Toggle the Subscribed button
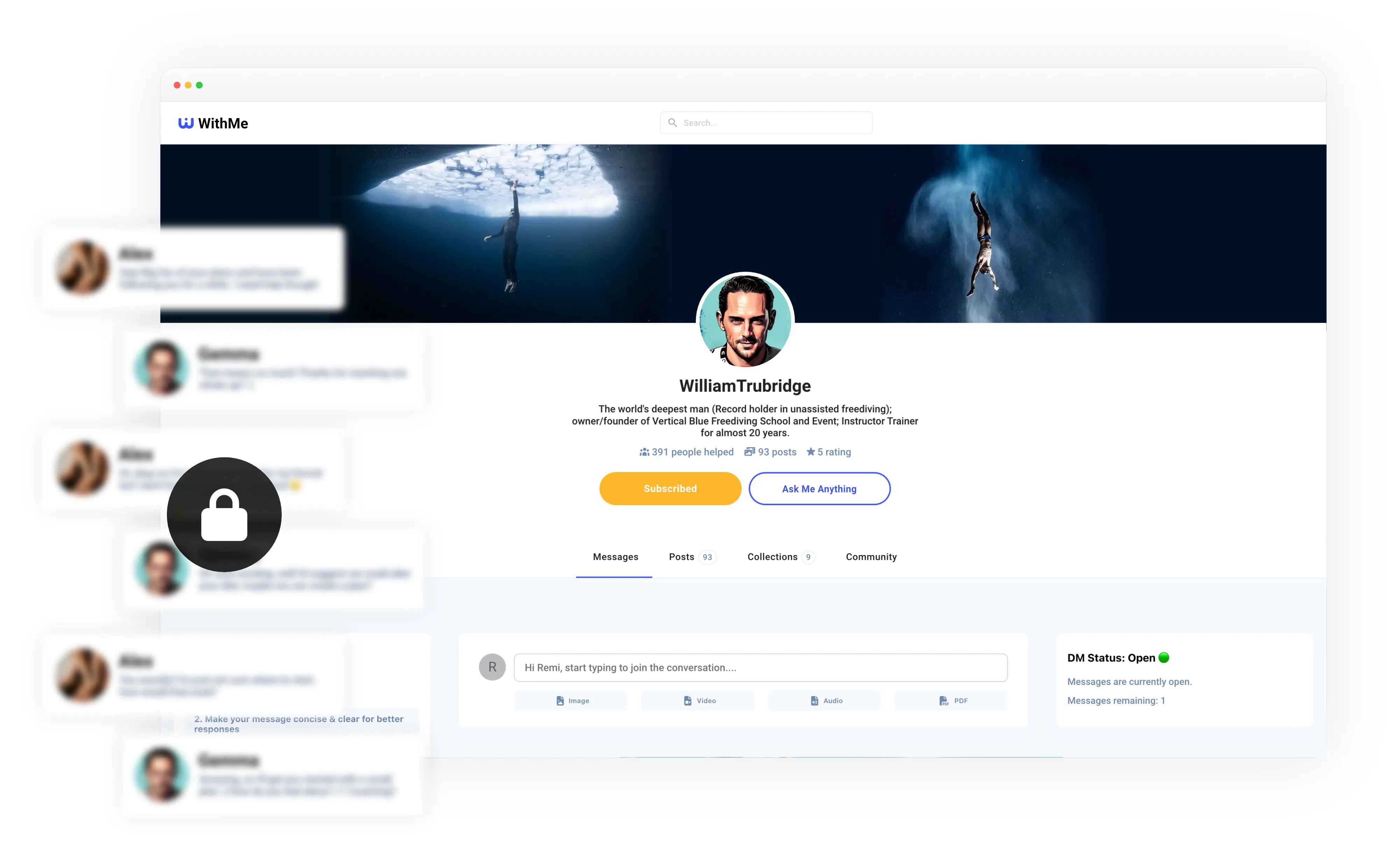1400x867 pixels. pyautogui.click(x=670, y=488)
